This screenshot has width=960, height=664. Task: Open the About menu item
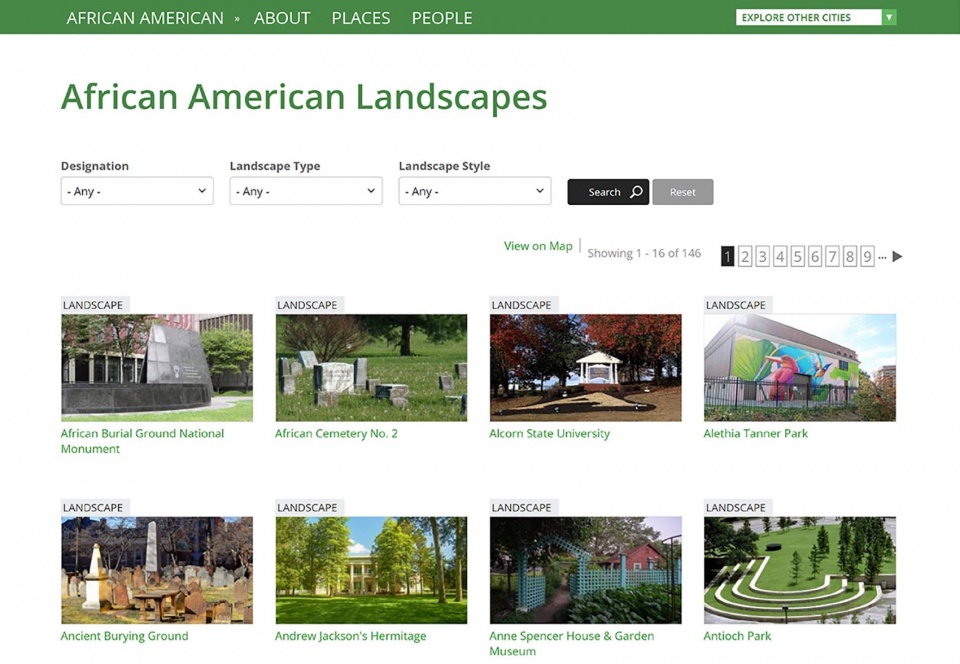pos(282,18)
